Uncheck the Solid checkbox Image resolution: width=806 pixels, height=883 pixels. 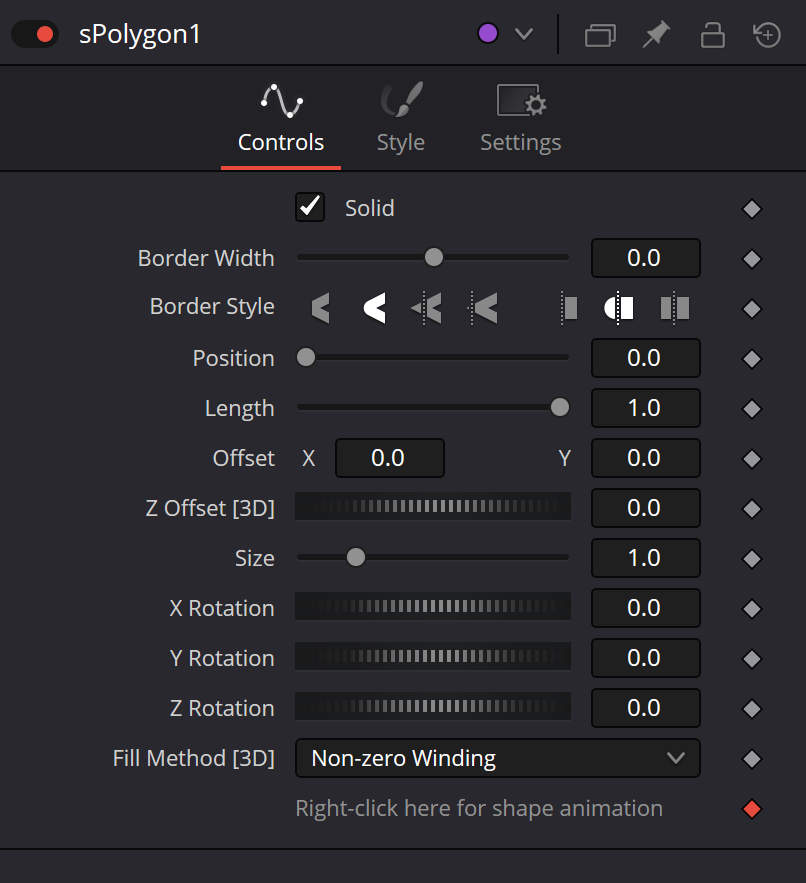tap(310, 207)
